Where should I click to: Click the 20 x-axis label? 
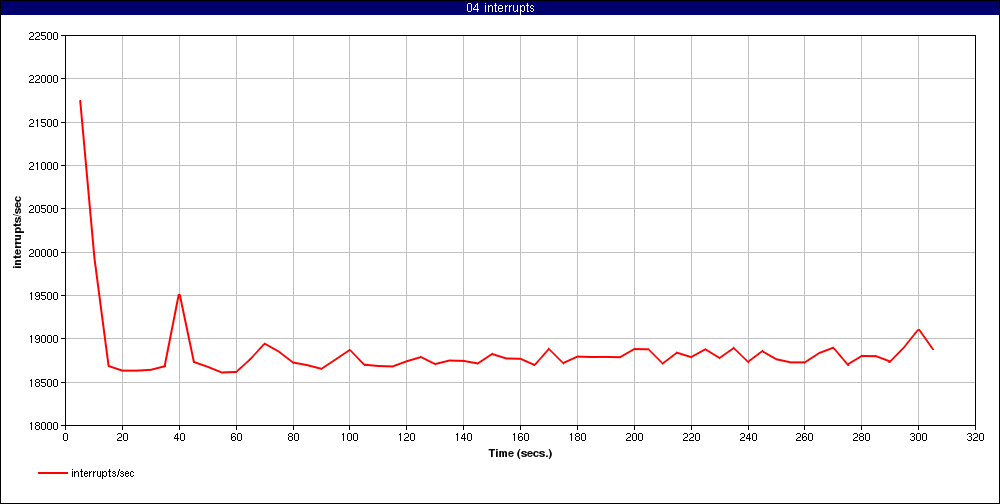click(x=122, y=438)
